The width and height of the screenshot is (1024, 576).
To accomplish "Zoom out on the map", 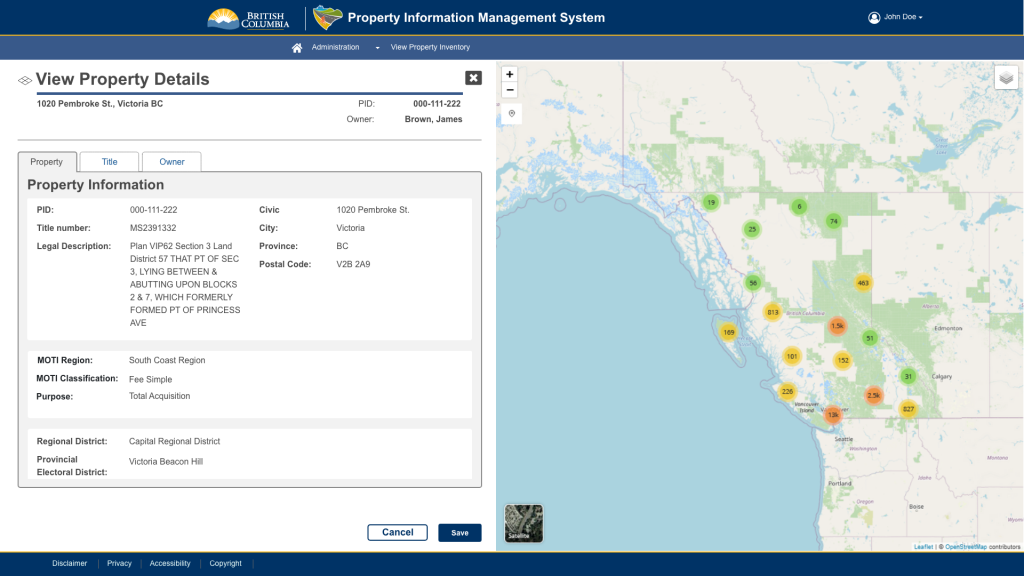I will (510, 90).
